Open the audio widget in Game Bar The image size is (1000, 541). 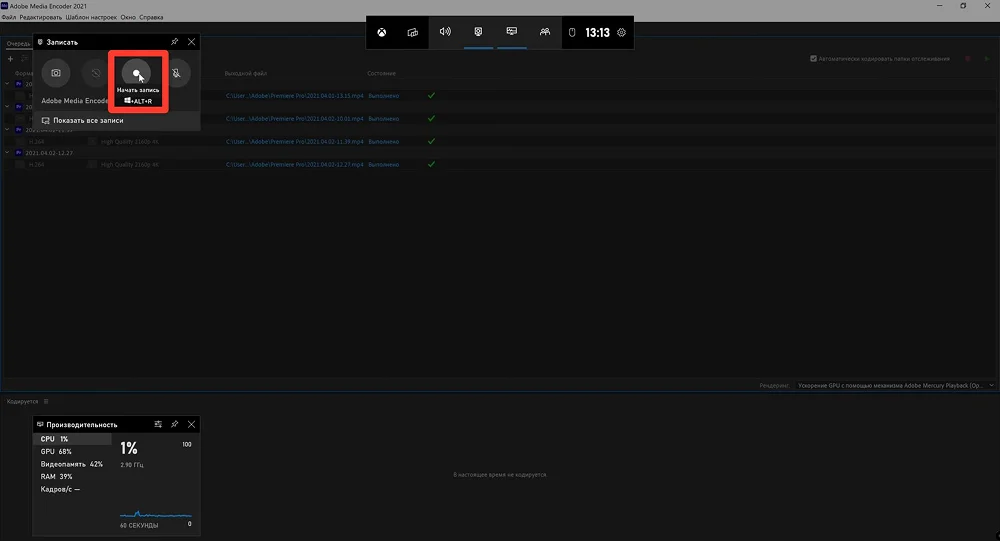point(445,32)
